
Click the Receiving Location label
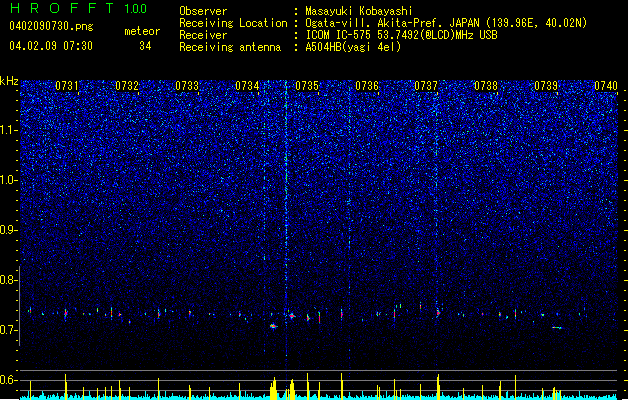coord(233,23)
